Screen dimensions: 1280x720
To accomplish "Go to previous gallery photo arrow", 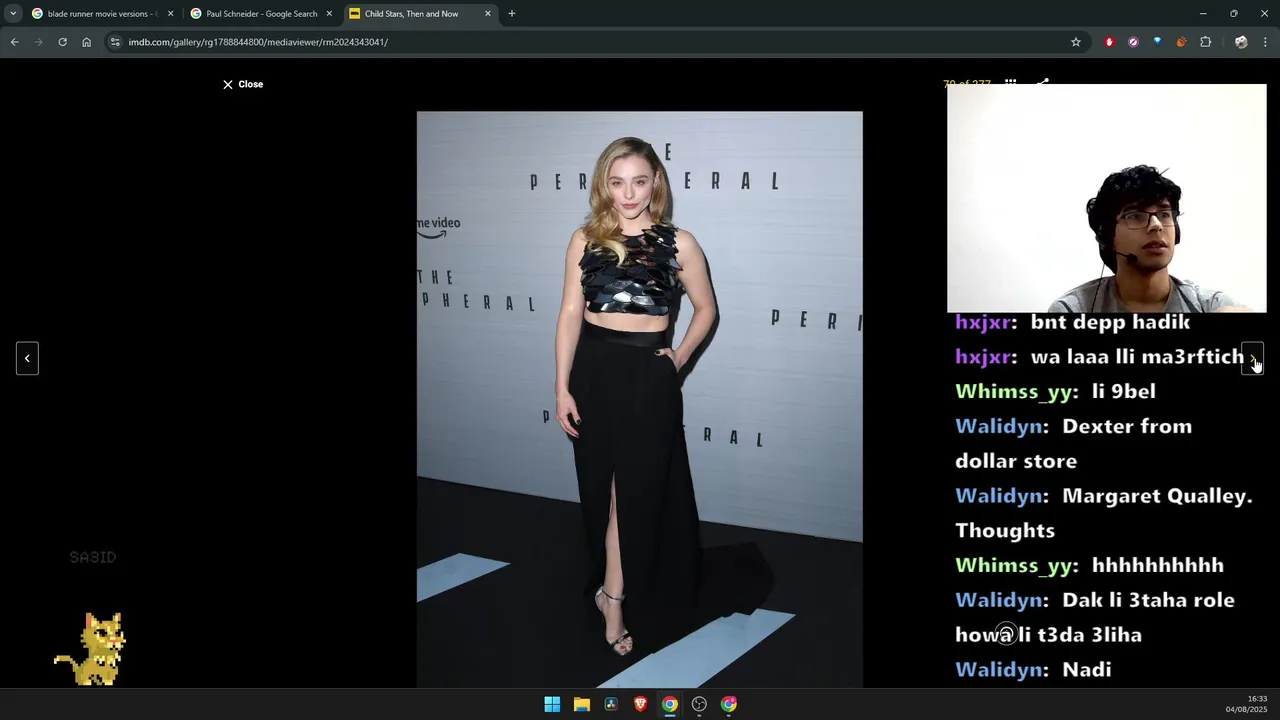I will (x=27, y=358).
